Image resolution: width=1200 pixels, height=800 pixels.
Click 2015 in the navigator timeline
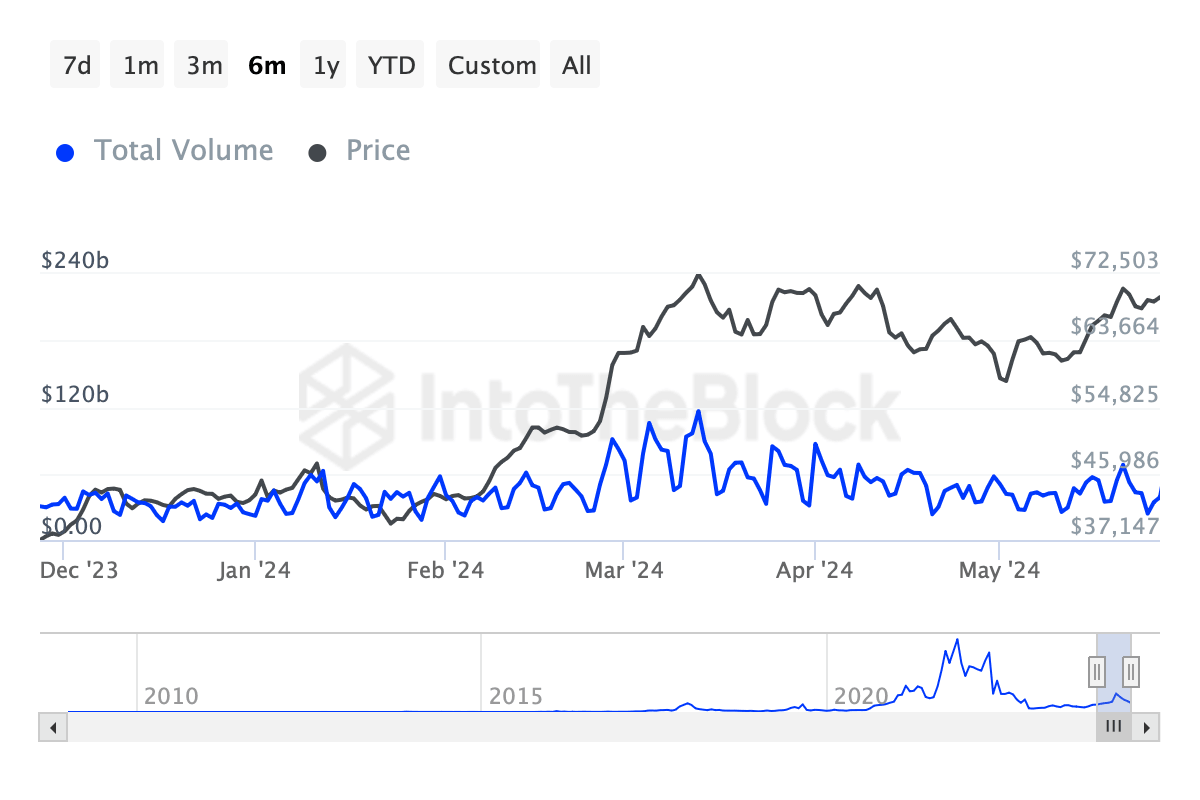coord(516,696)
